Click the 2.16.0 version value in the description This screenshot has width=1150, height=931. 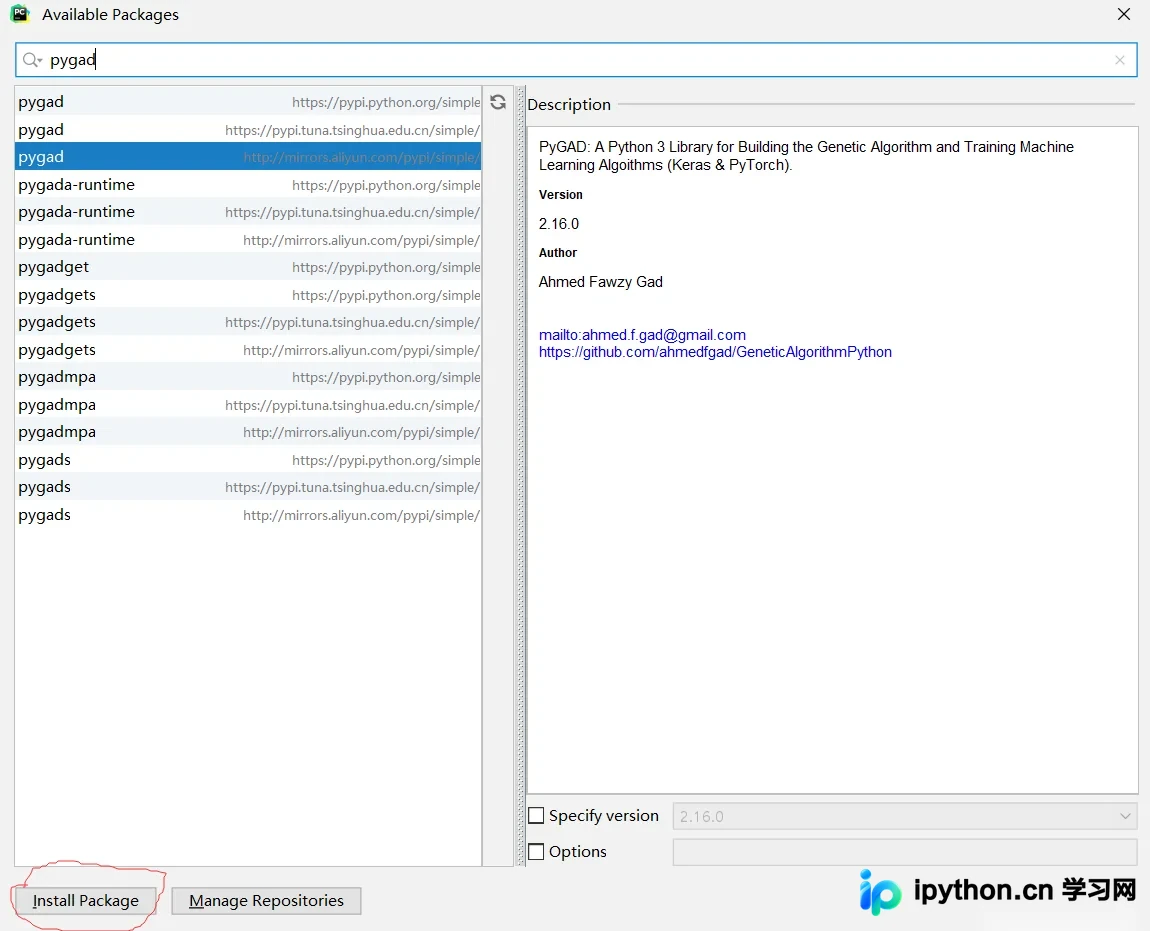559,224
